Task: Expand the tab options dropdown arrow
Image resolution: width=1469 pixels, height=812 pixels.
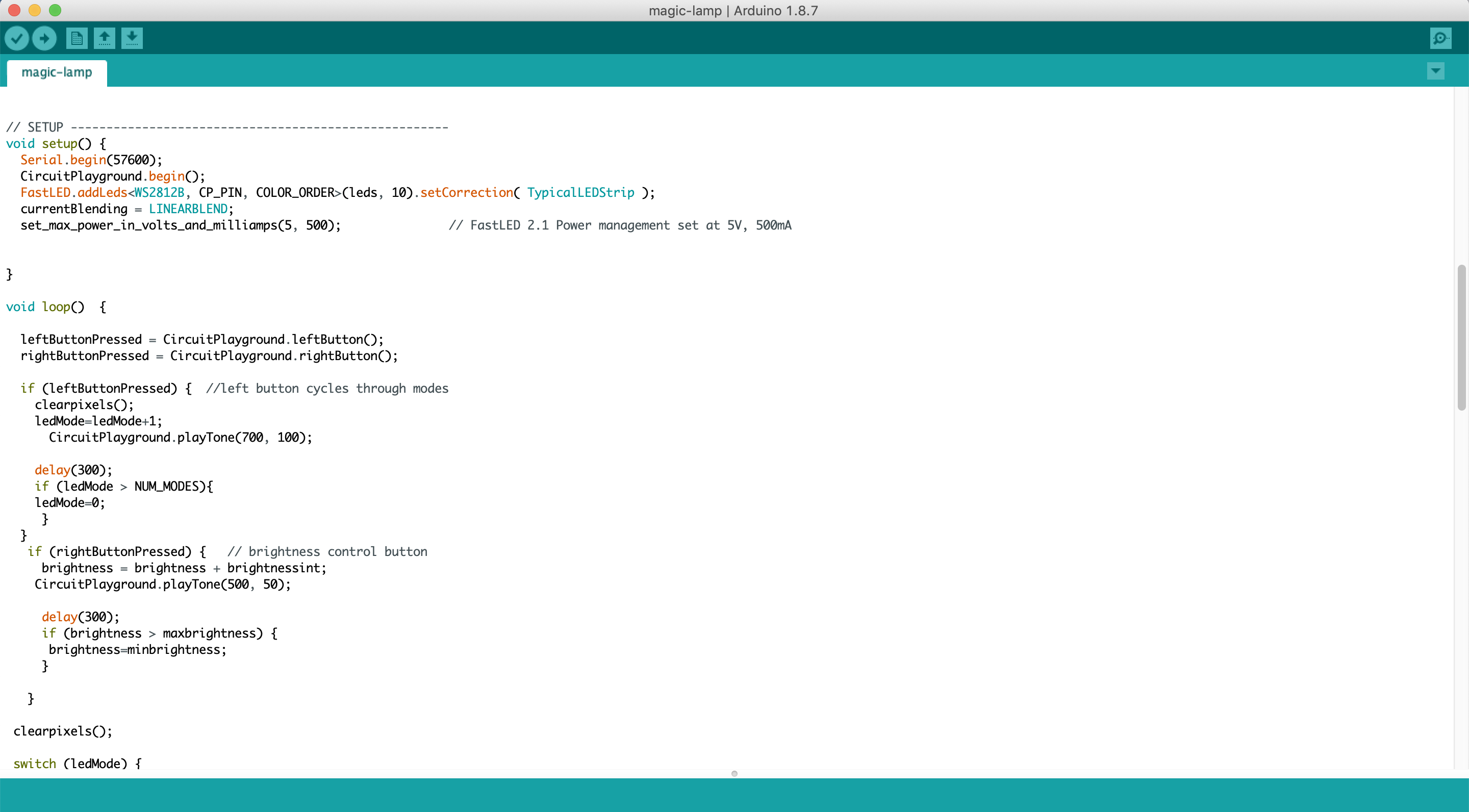Action: (1435, 71)
